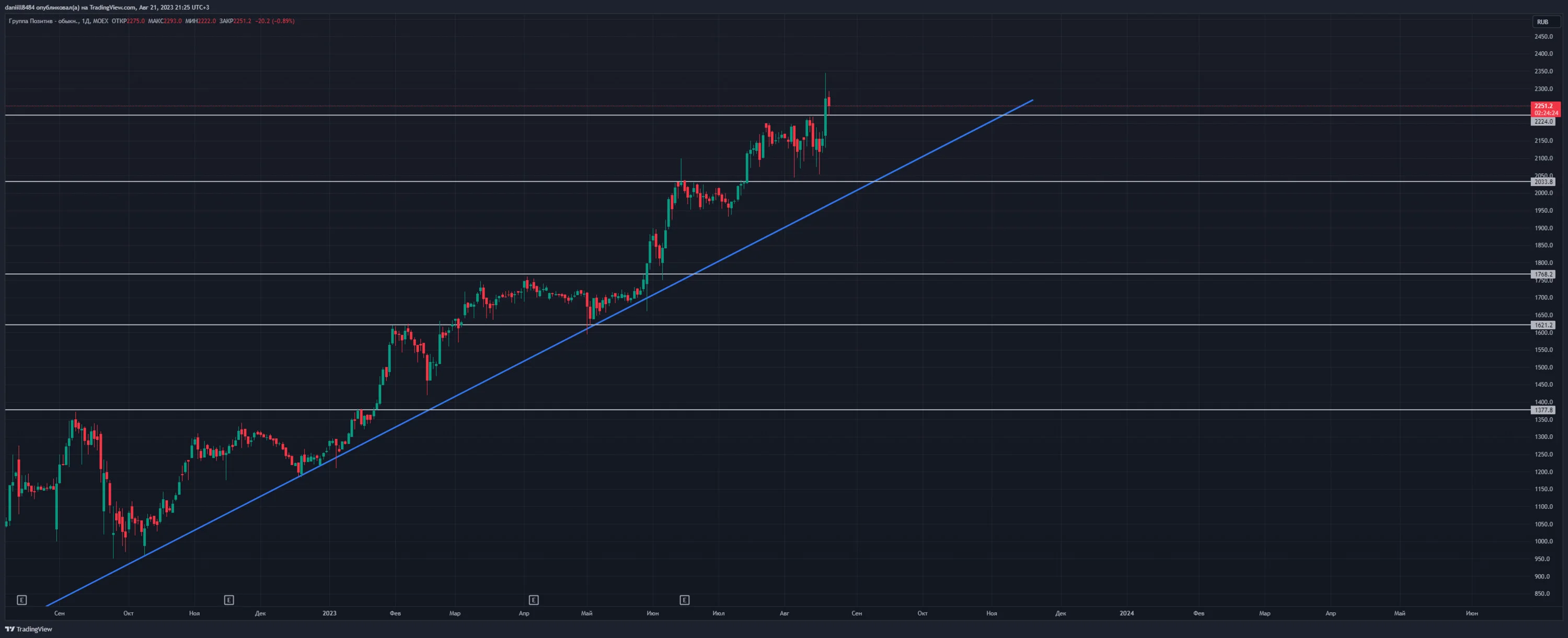Click the 850.0 price axis label

[1542, 593]
